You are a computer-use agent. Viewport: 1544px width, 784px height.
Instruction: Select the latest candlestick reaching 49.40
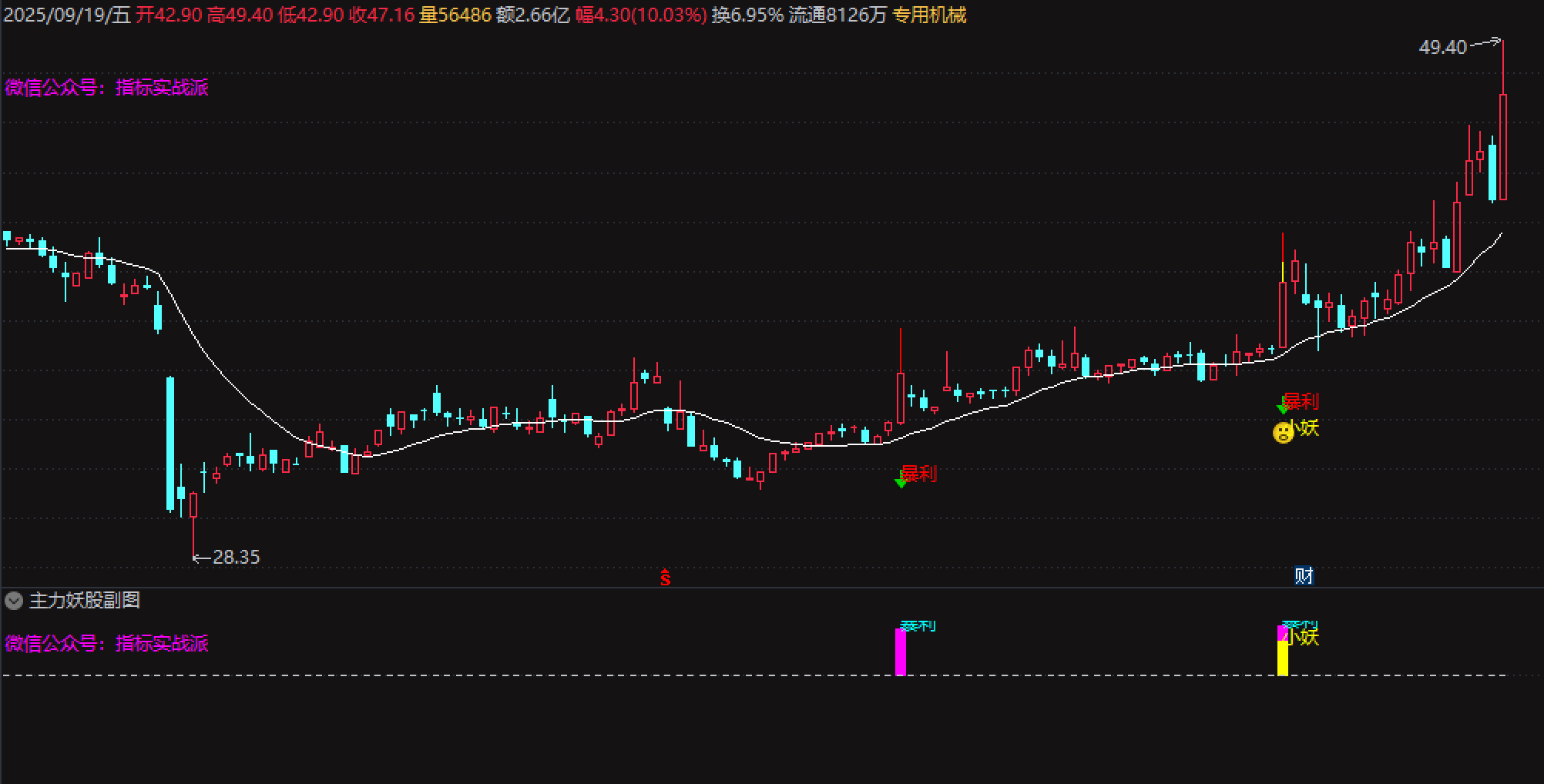(x=1502, y=146)
